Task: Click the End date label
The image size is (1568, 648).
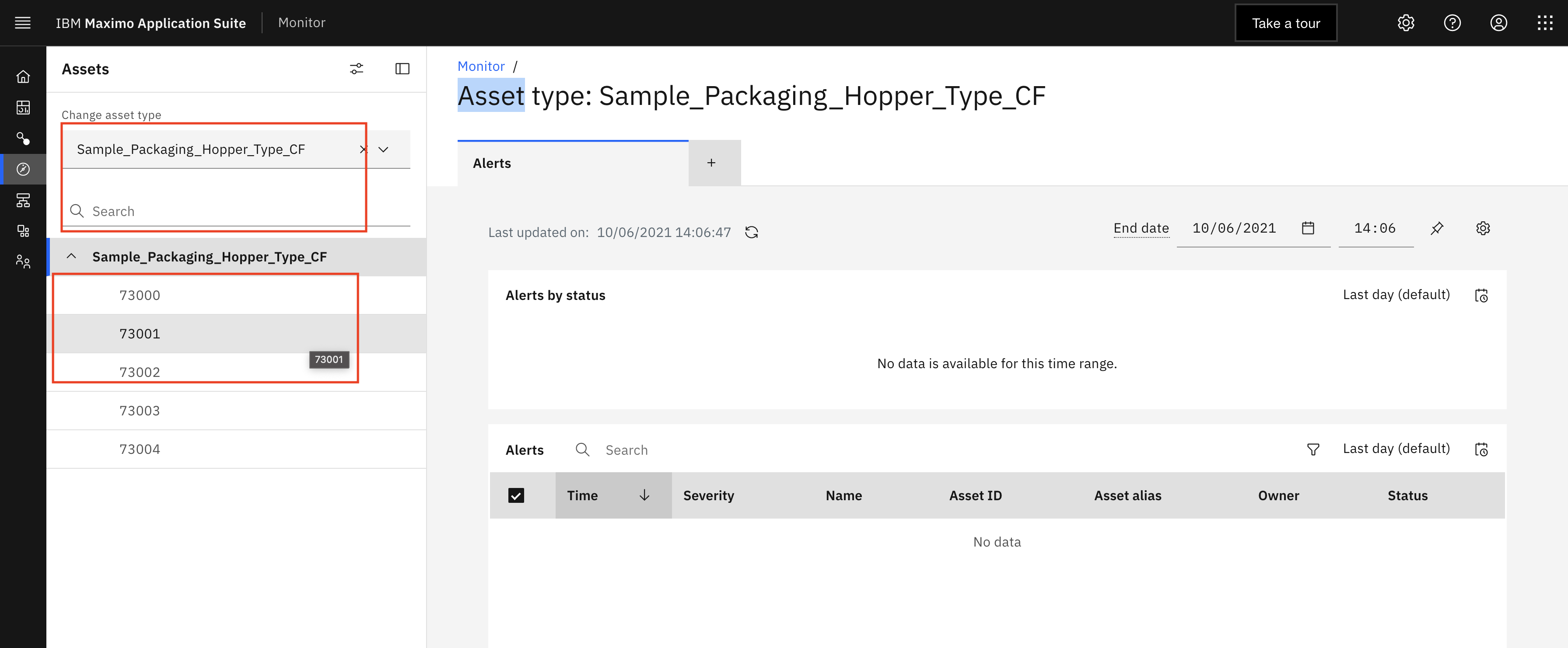Action: click(x=1141, y=228)
